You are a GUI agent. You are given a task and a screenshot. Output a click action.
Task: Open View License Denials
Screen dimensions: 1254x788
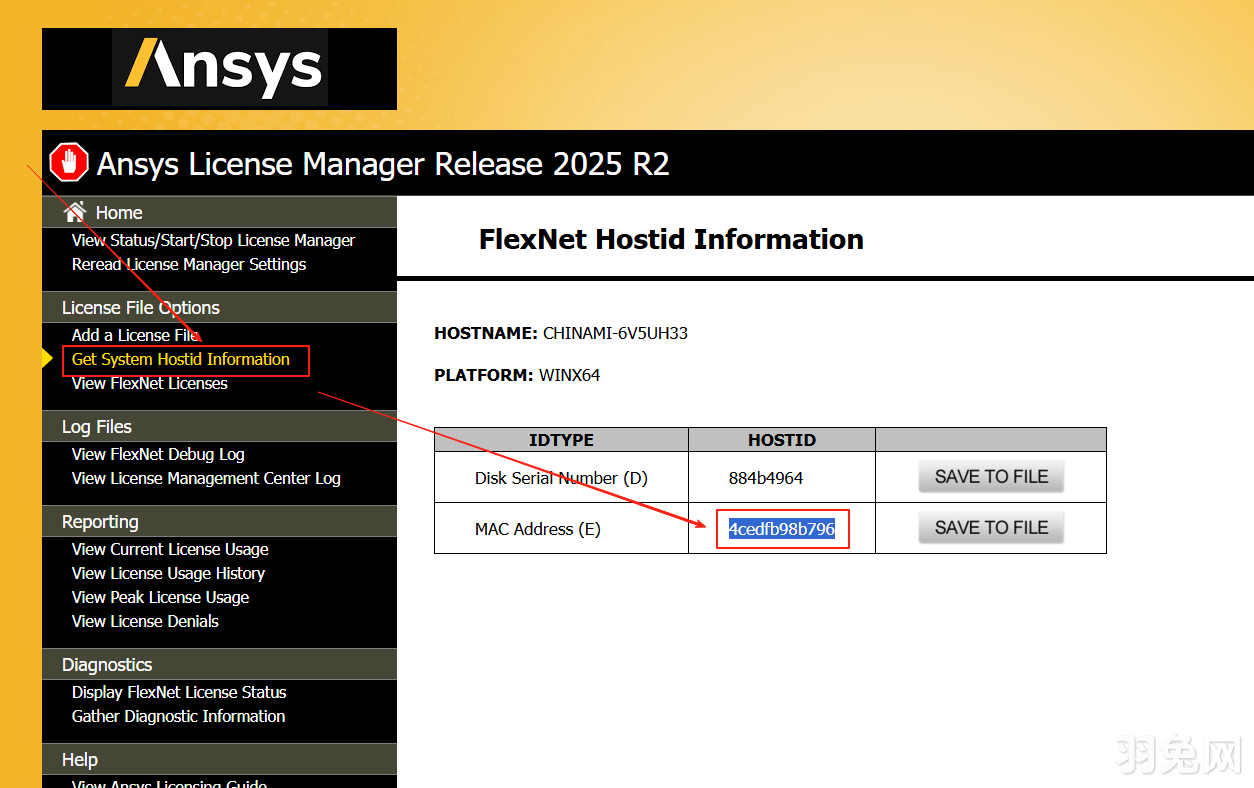(x=145, y=621)
